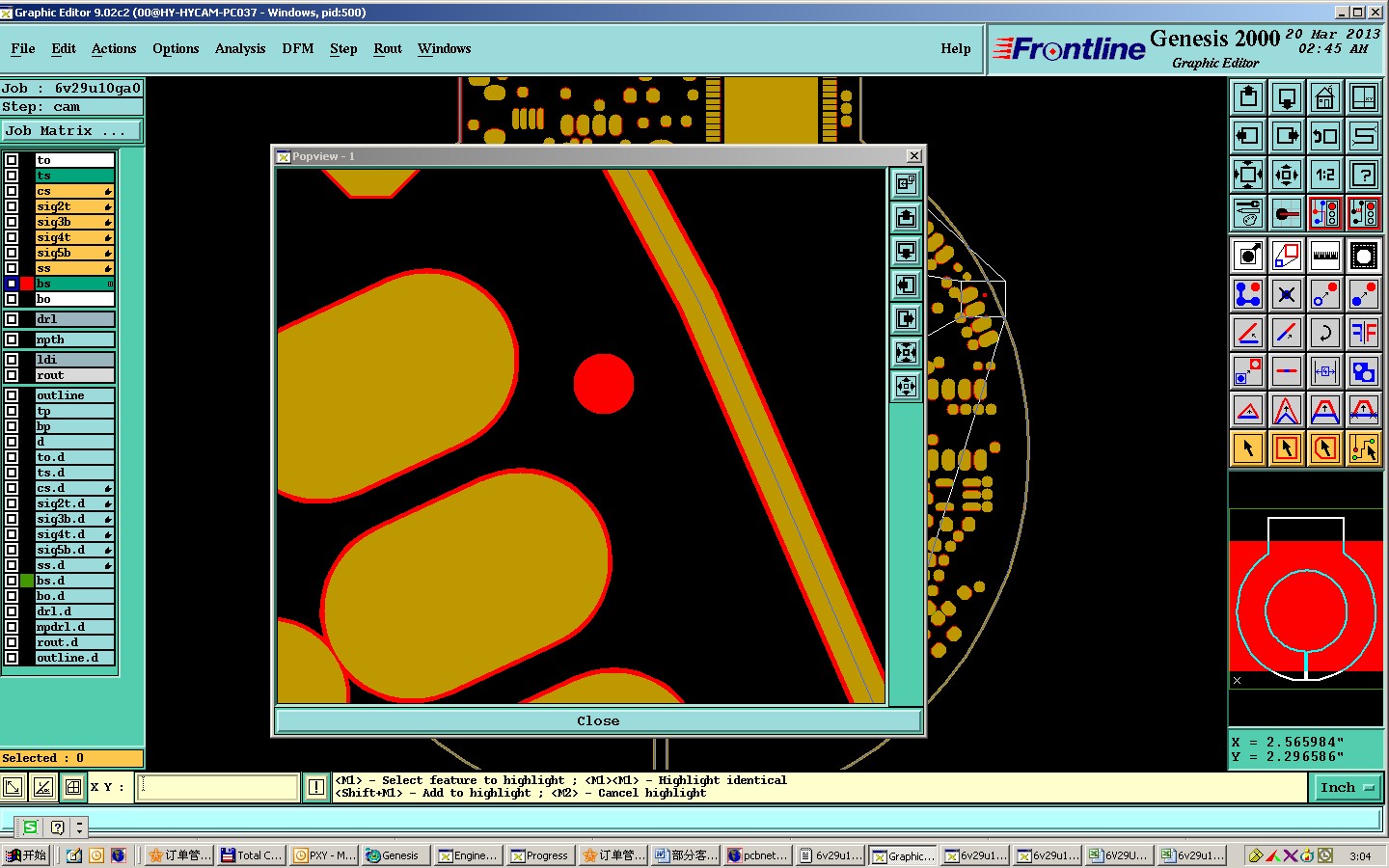1389x868 pixels.
Task: Click the mirror F icon
Action: (1364, 333)
